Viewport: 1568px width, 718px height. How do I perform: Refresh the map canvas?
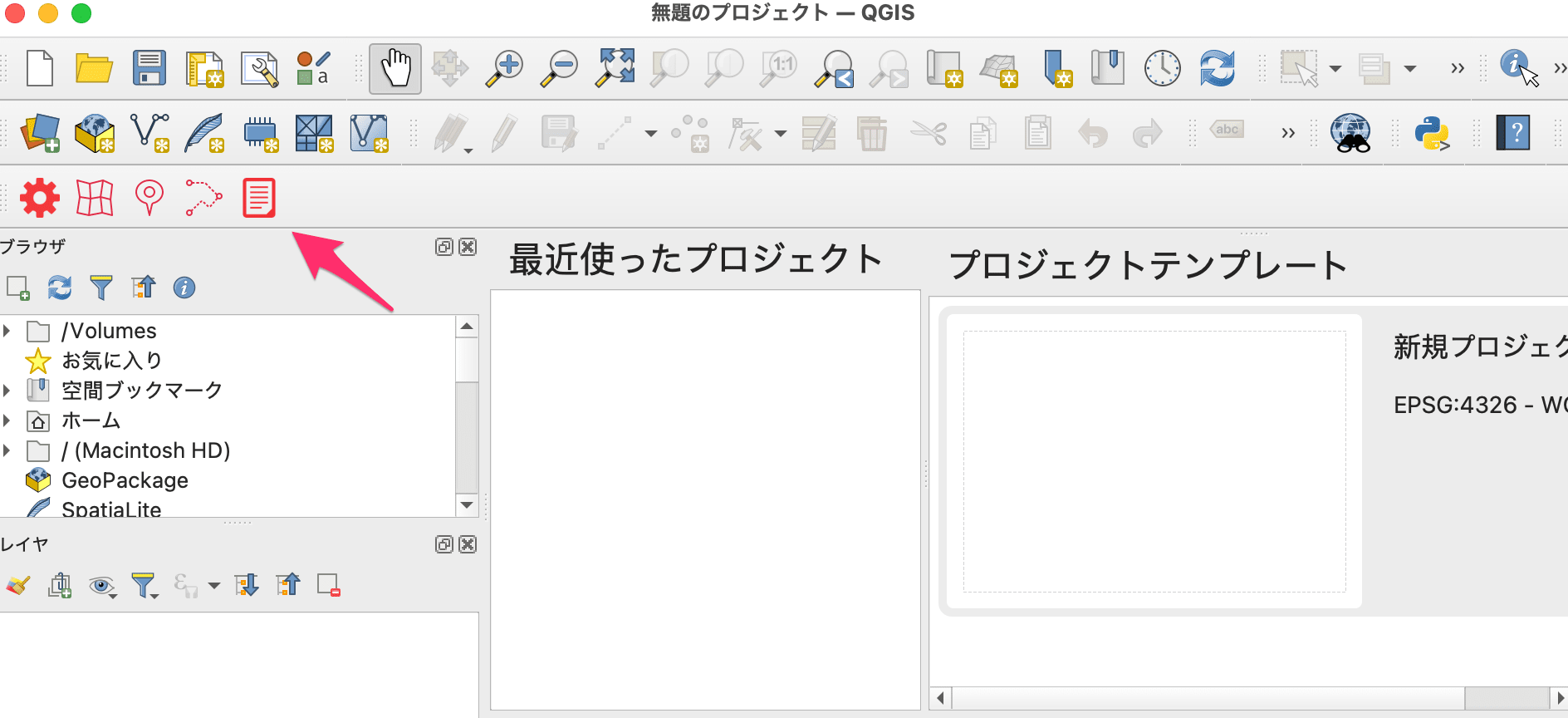1217,68
